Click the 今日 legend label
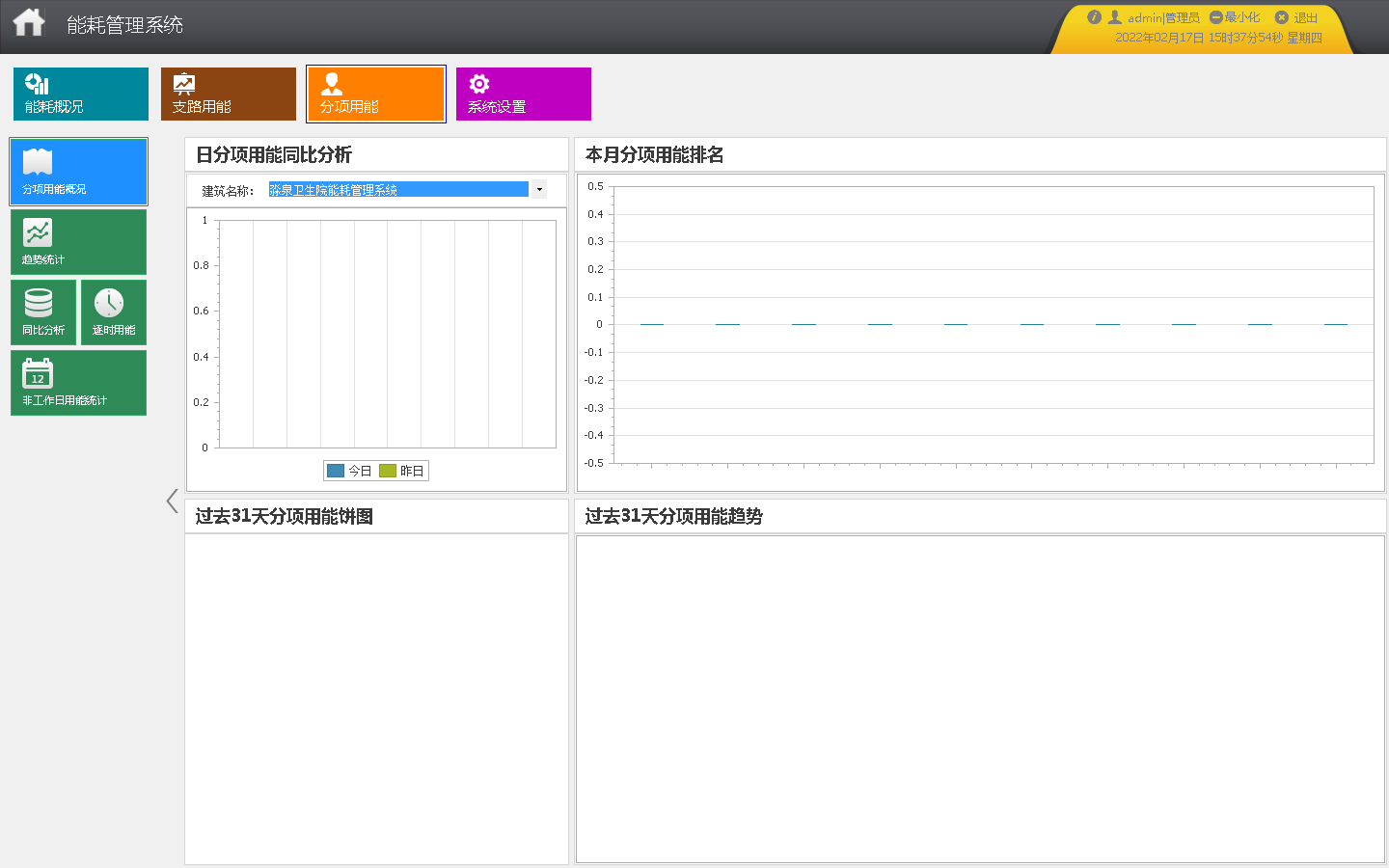 (x=360, y=471)
